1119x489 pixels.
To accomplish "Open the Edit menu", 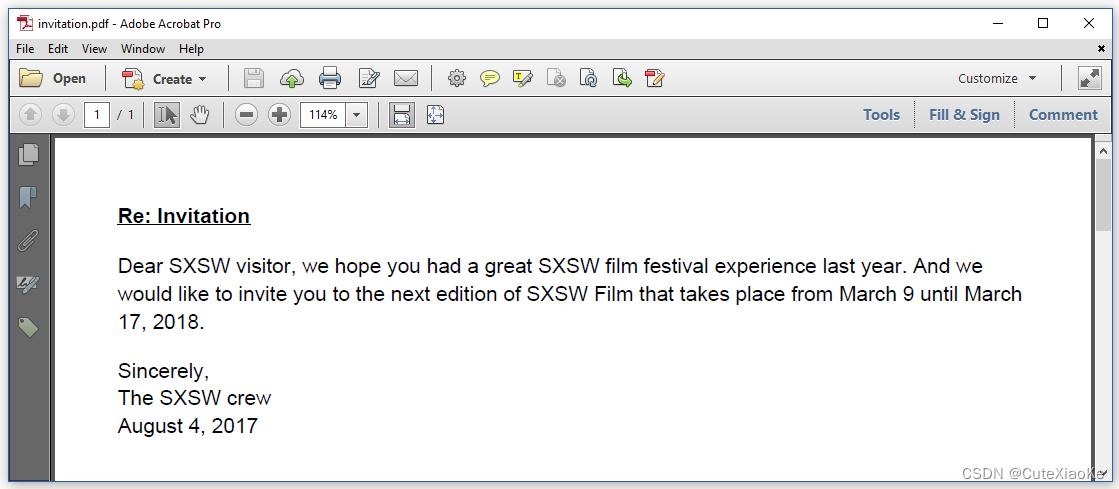I will 58,49.
